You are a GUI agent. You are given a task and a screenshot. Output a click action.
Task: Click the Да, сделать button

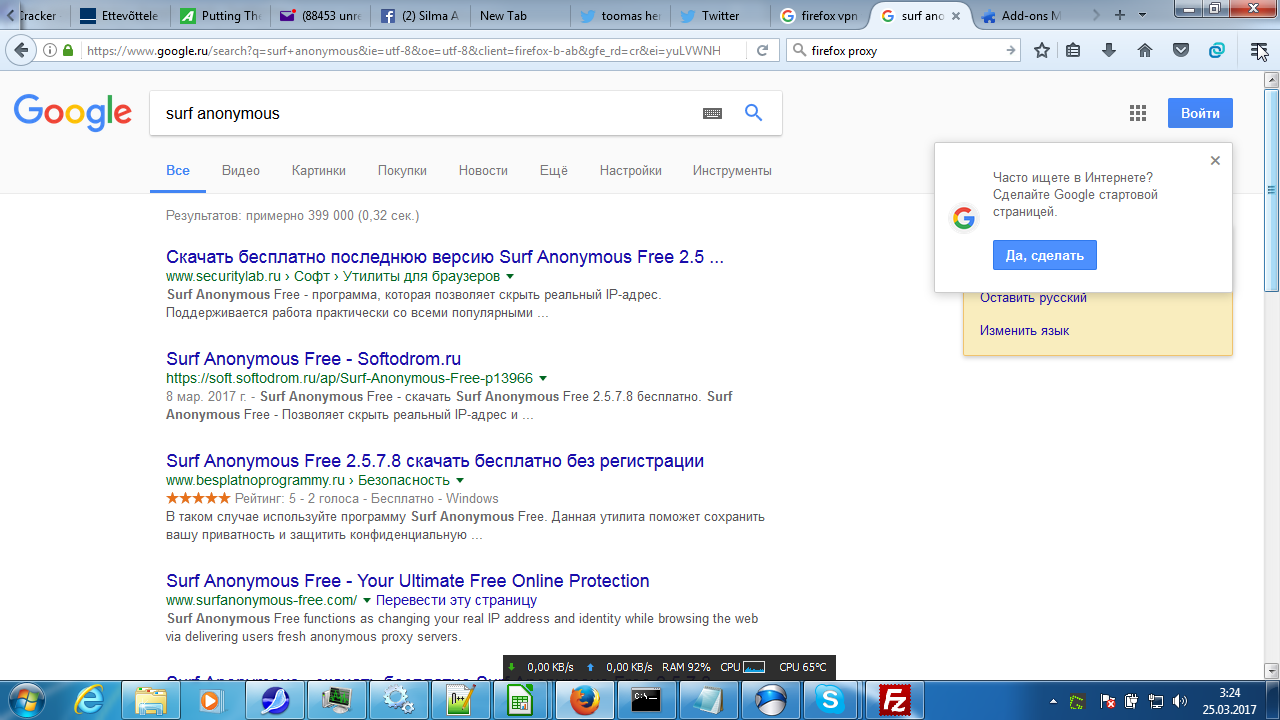pyautogui.click(x=1045, y=255)
